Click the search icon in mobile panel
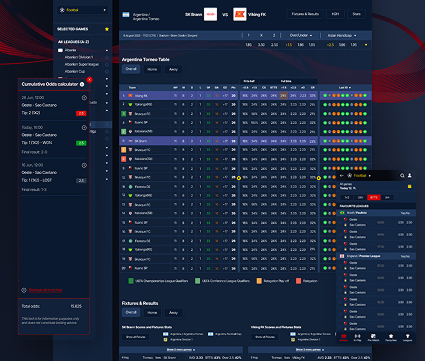Screen dimensions: 425x361 point(402,175)
